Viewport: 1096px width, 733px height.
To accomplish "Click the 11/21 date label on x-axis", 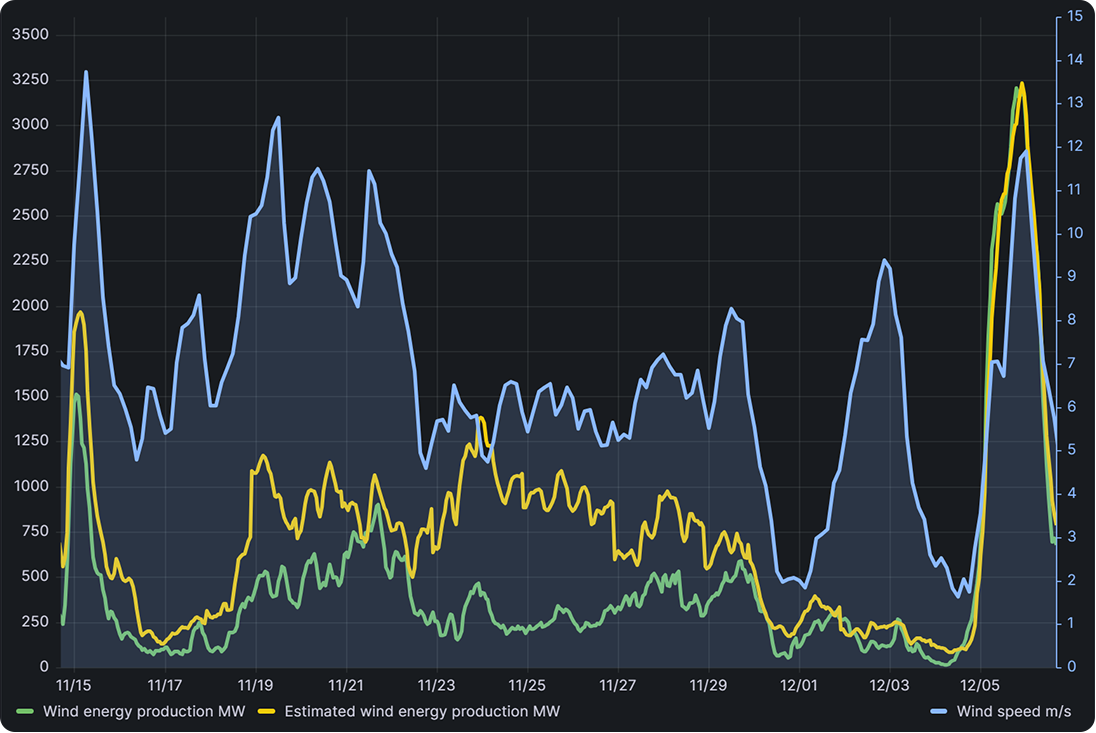I will point(345,686).
